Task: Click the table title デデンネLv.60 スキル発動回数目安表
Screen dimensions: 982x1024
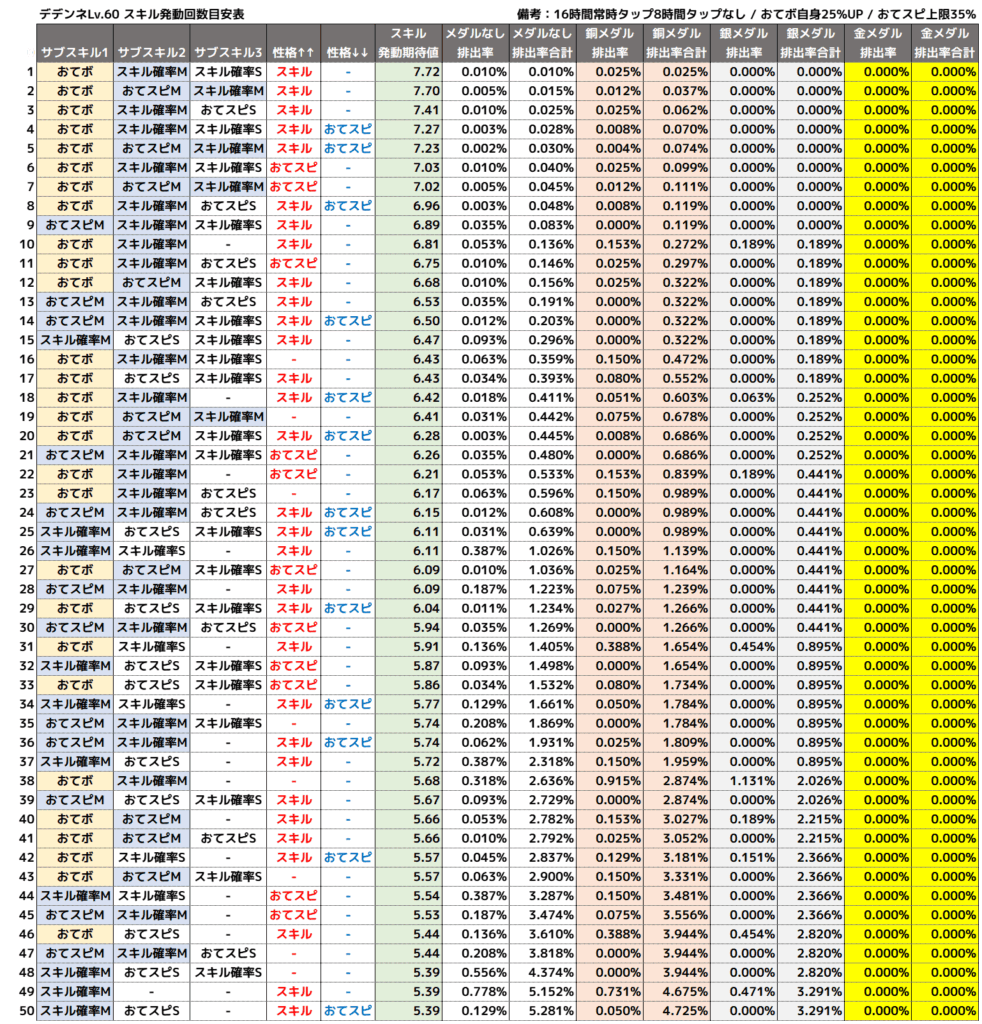Action: 140,13
